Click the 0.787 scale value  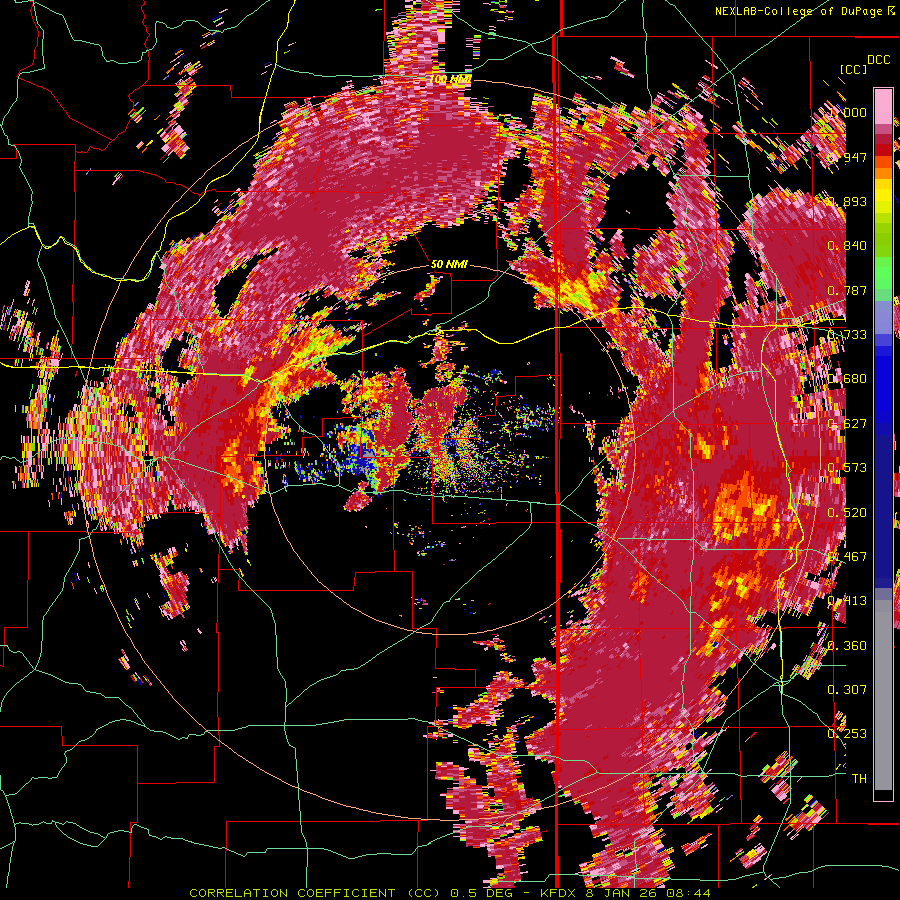click(847, 290)
